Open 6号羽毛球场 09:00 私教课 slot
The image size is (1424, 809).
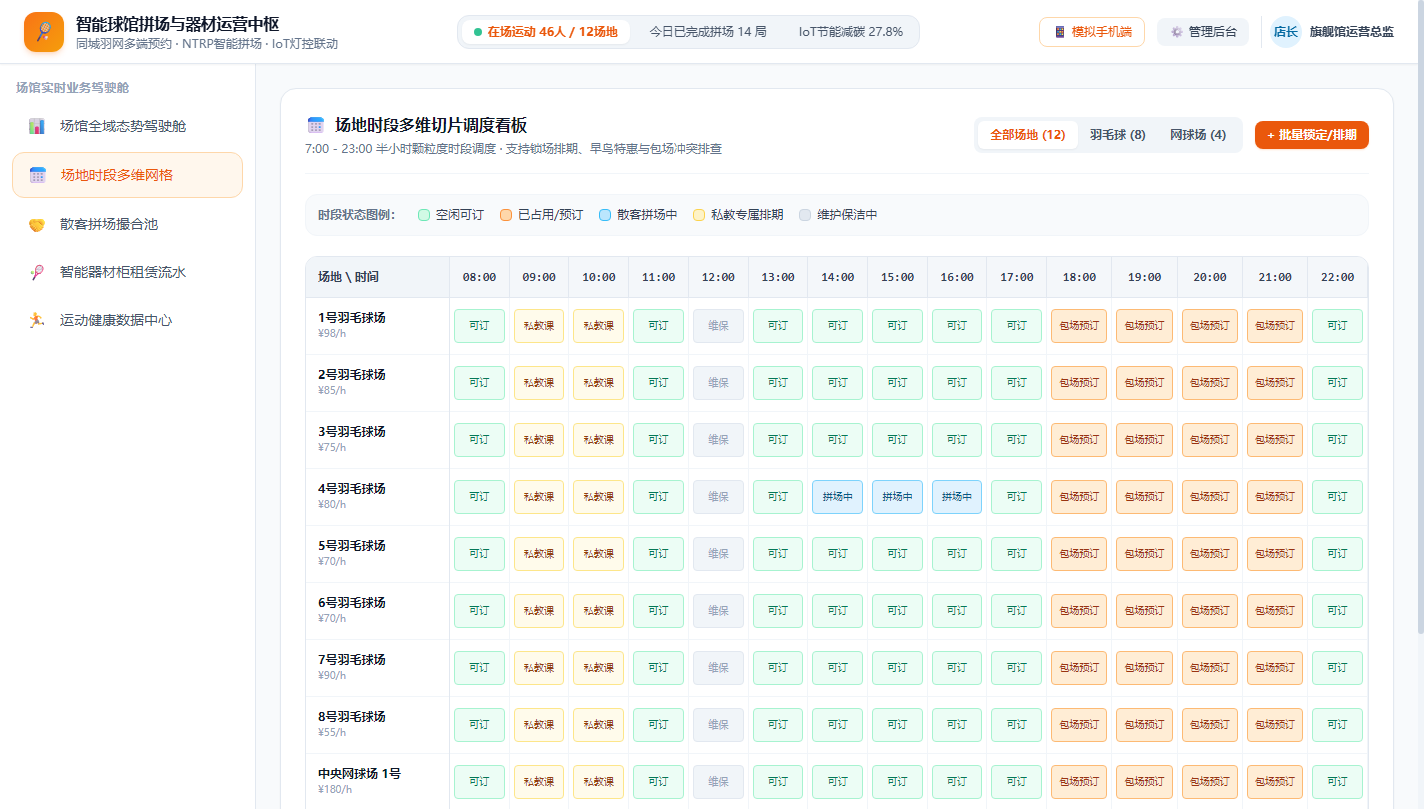pos(539,611)
